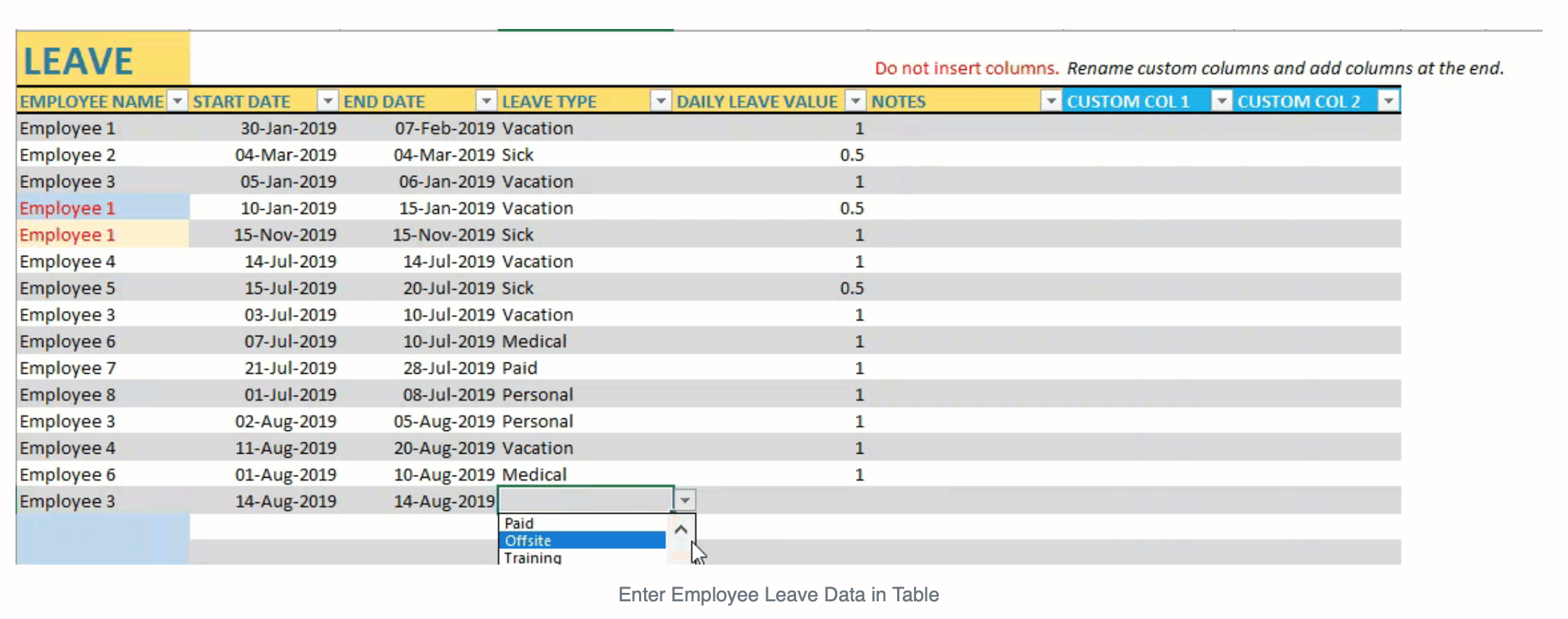This screenshot has width=1568, height=619.
Task: Open the Start Date filter arrow
Action: point(327,102)
